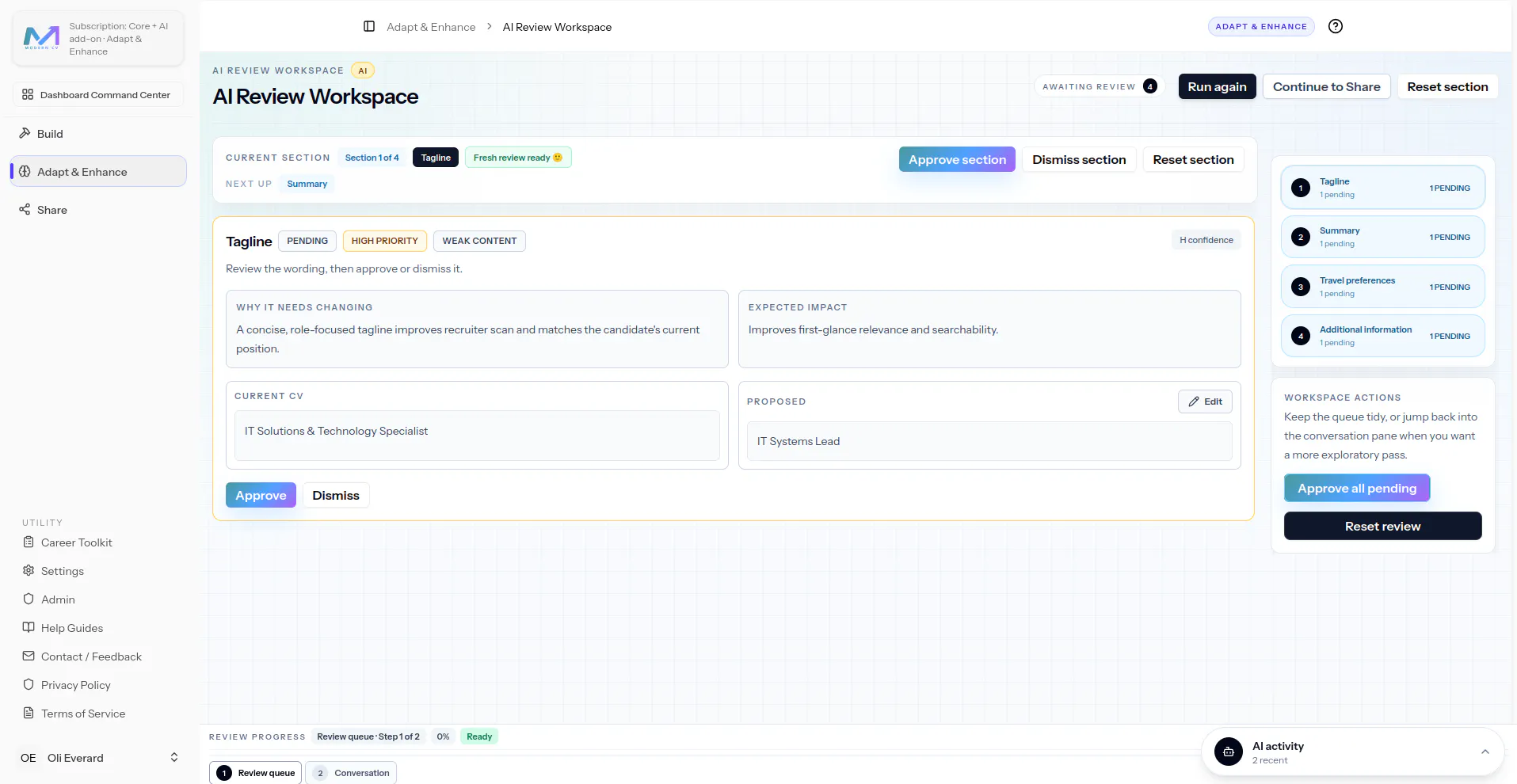This screenshot has height=784, width=1517.
Task: Click the proposed text field IT Systems Lead
Action: (x=989, y=441)
